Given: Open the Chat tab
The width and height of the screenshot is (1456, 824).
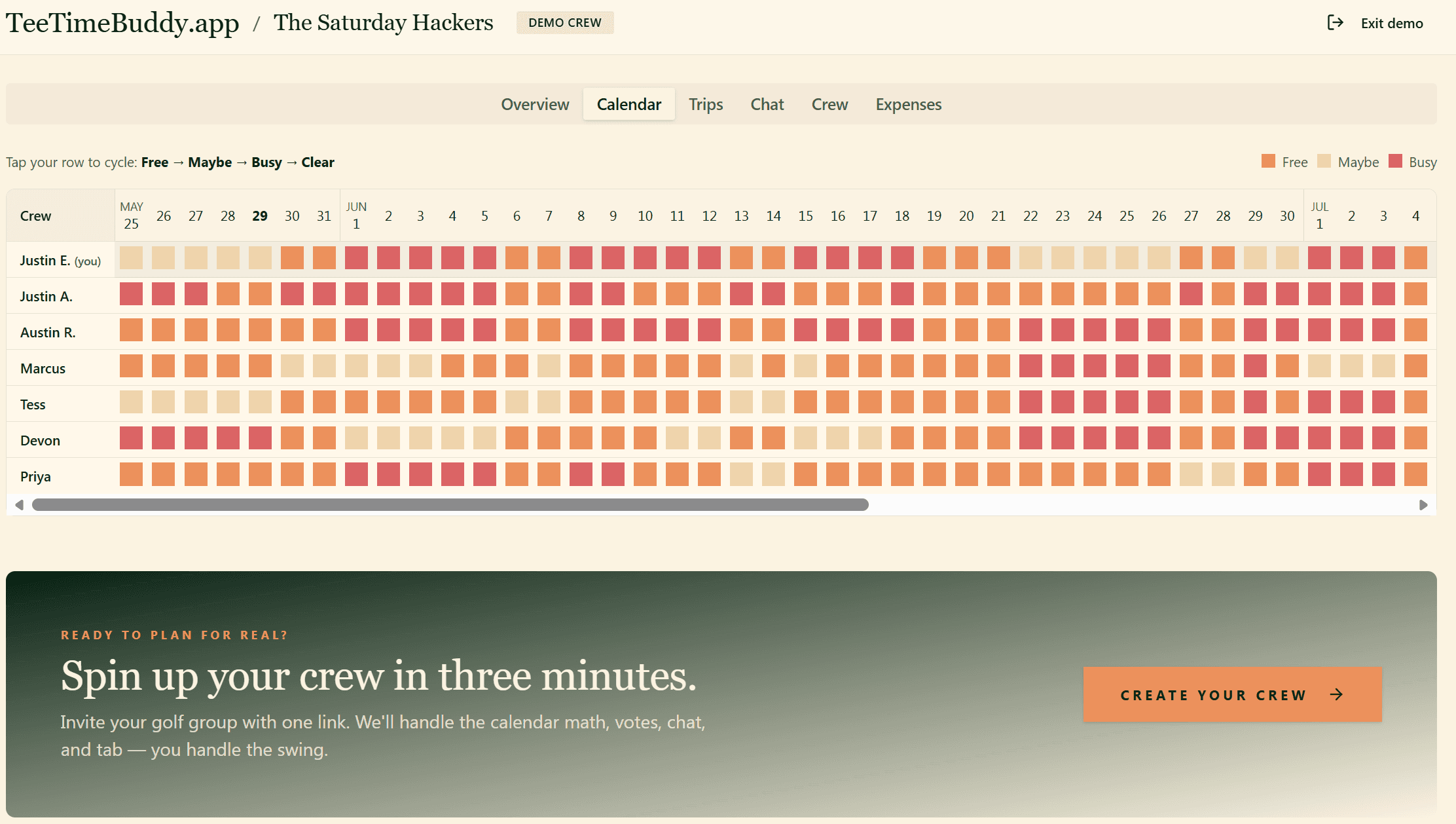Looking at the screenshot, I should tap(767, 104).
